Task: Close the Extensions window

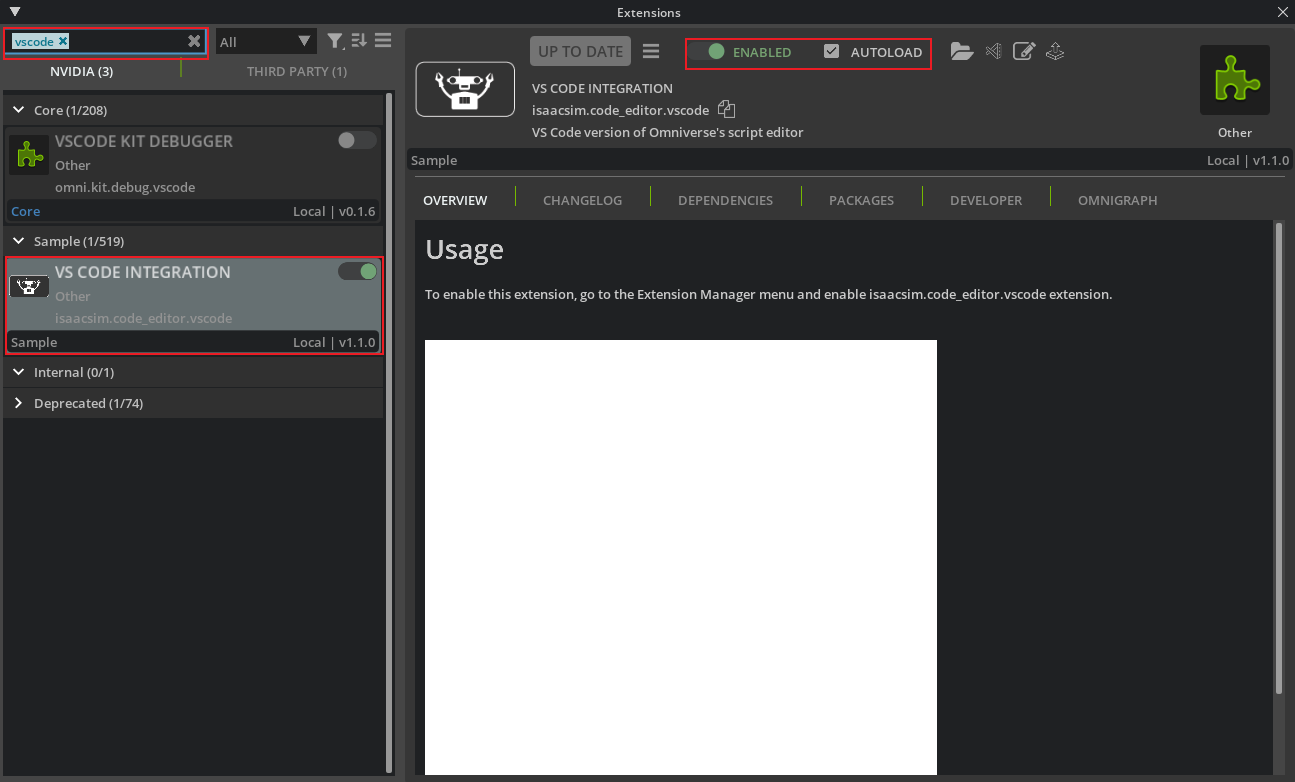Action: 1283,12
